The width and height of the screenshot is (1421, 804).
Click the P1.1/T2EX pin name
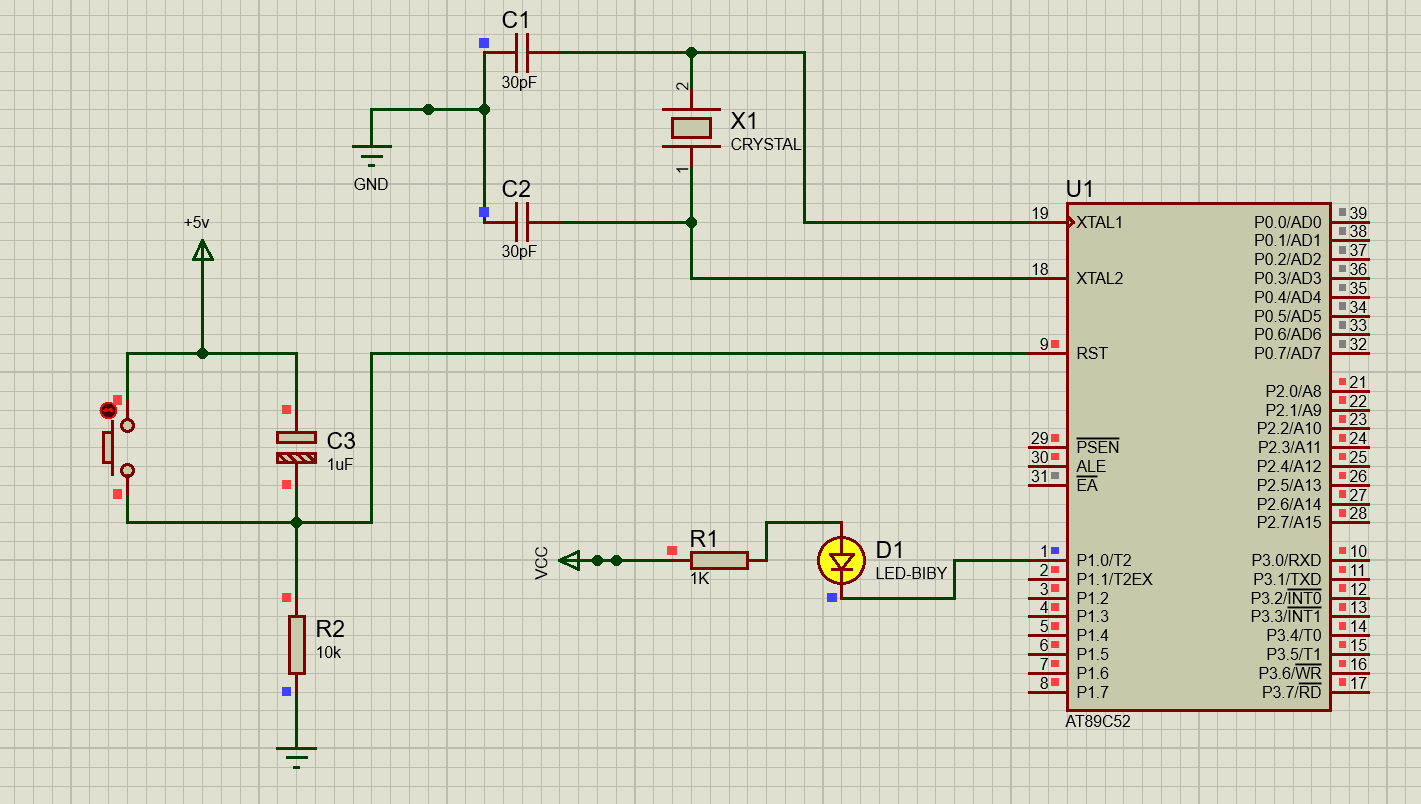1115,579
